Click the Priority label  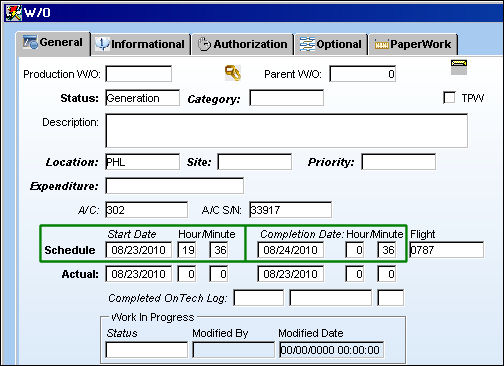tap(331, 162)
